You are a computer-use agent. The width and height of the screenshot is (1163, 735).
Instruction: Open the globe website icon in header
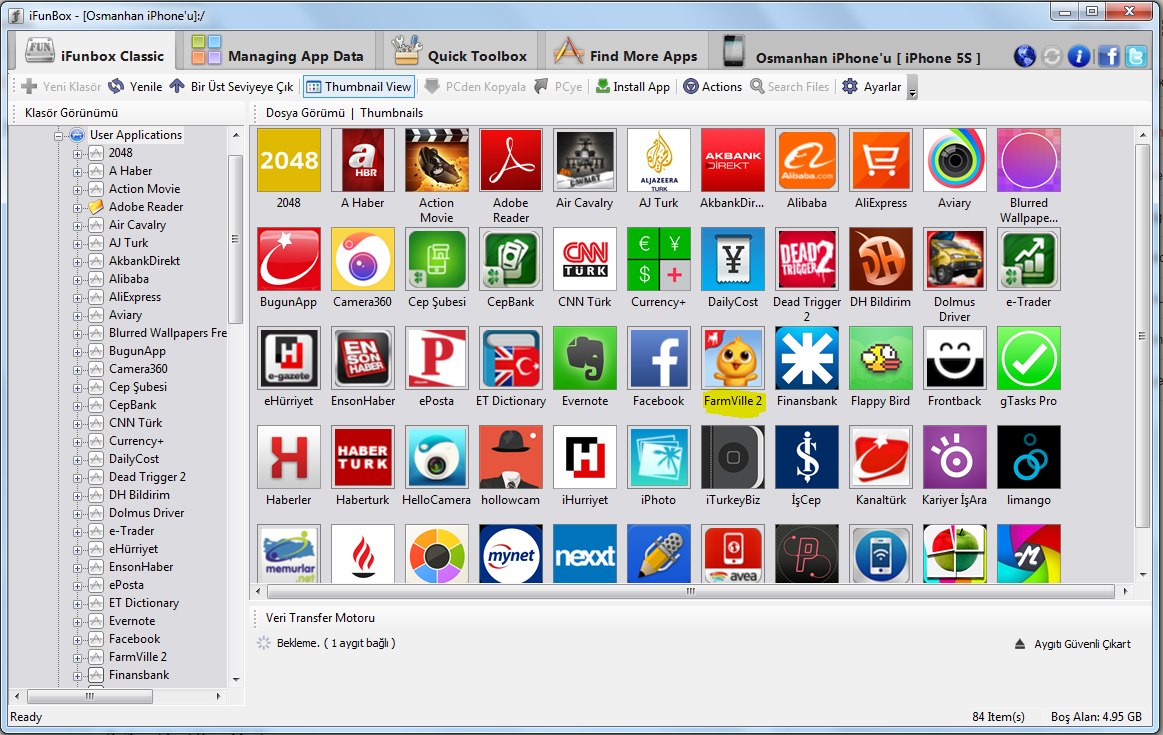click(1024, 56)
